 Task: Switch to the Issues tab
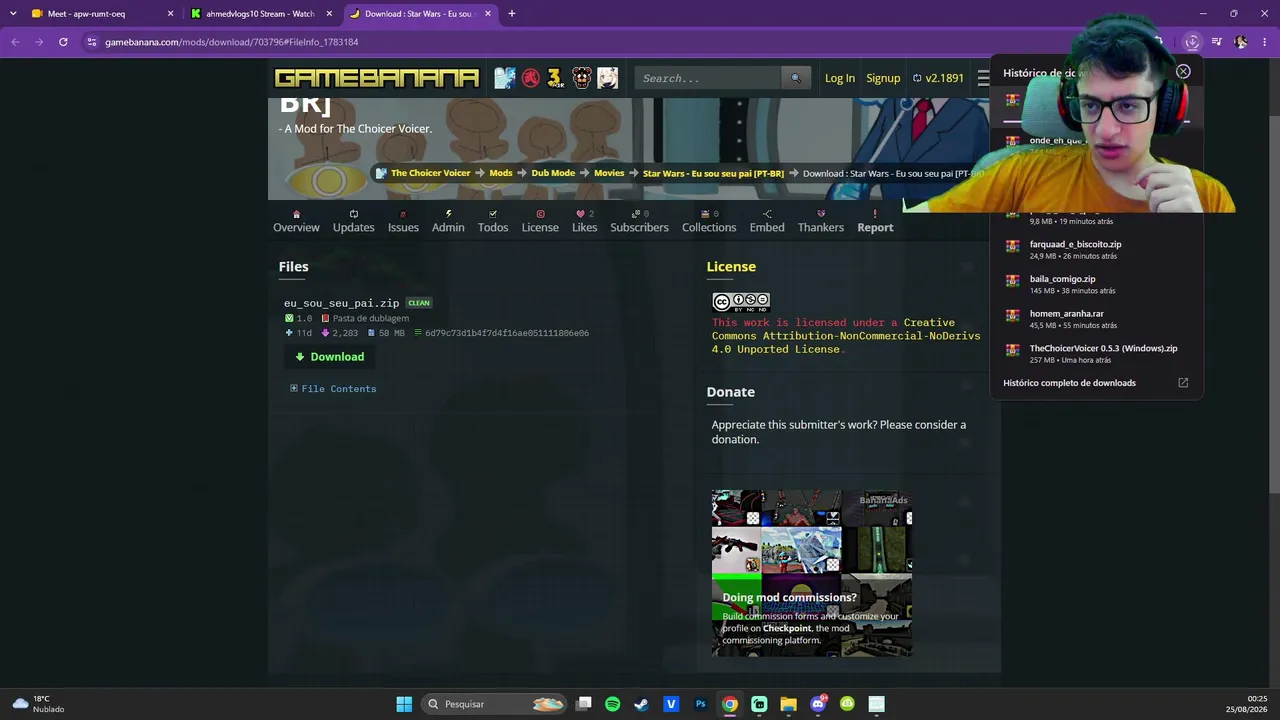click(x=403, y=221)
